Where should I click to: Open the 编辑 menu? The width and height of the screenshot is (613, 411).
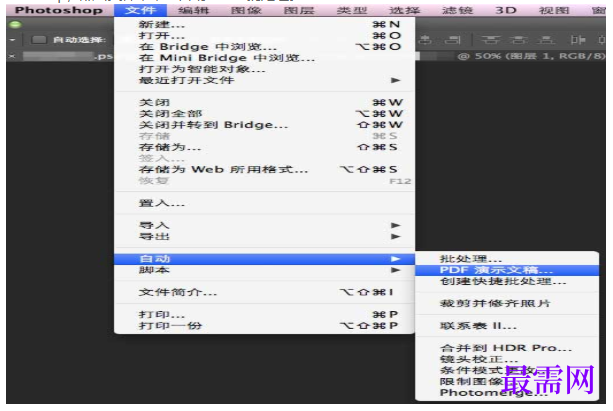point(194,10)
